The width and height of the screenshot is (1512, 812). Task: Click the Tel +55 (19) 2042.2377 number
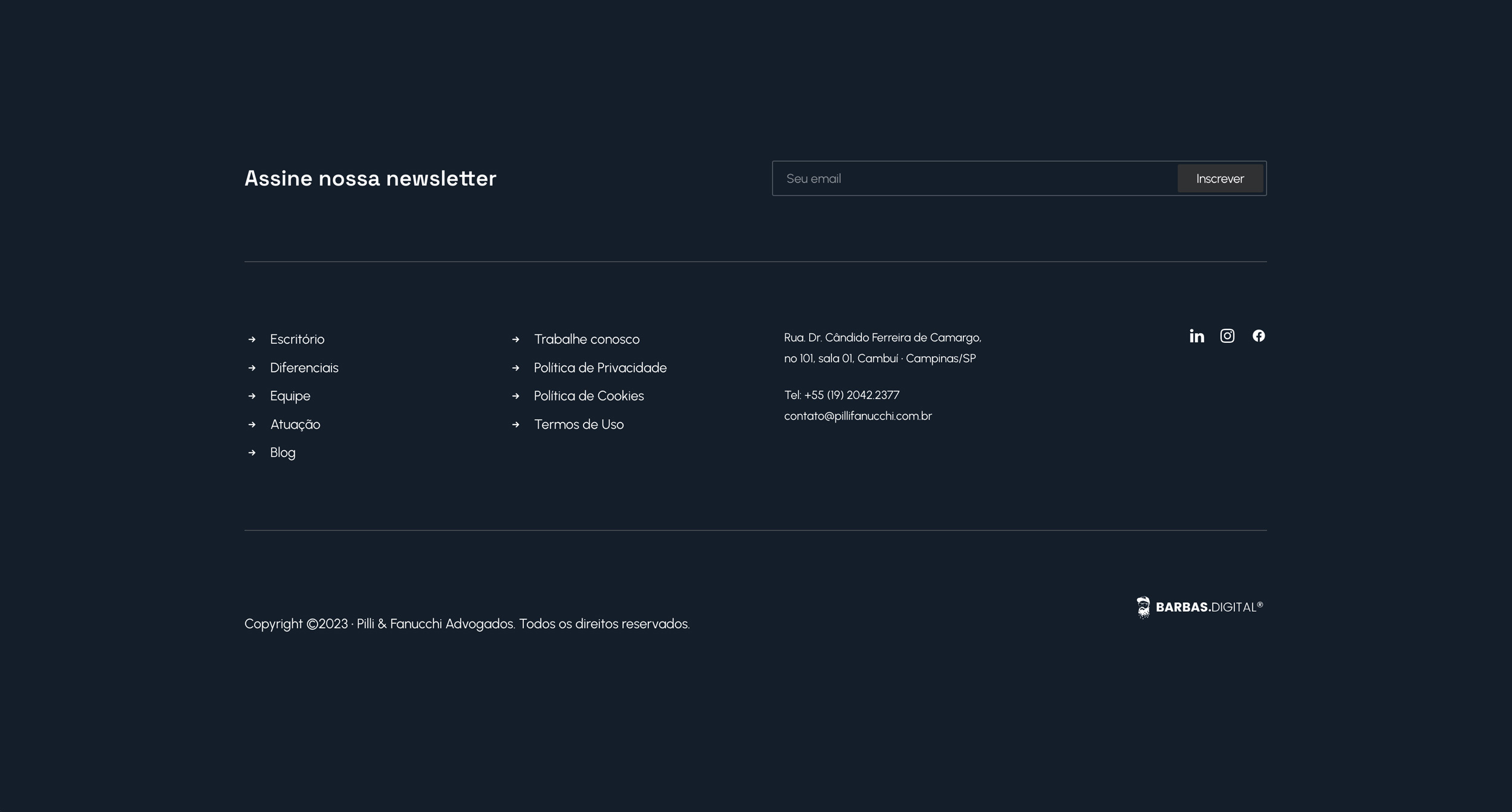pyautogui.click(x=842, y=395)
